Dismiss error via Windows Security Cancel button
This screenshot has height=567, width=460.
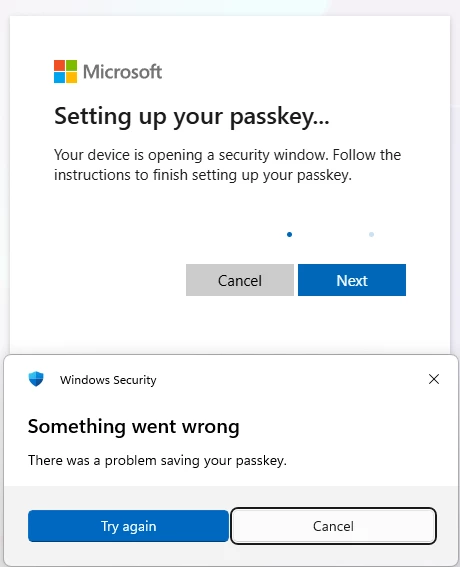(333, 526)
